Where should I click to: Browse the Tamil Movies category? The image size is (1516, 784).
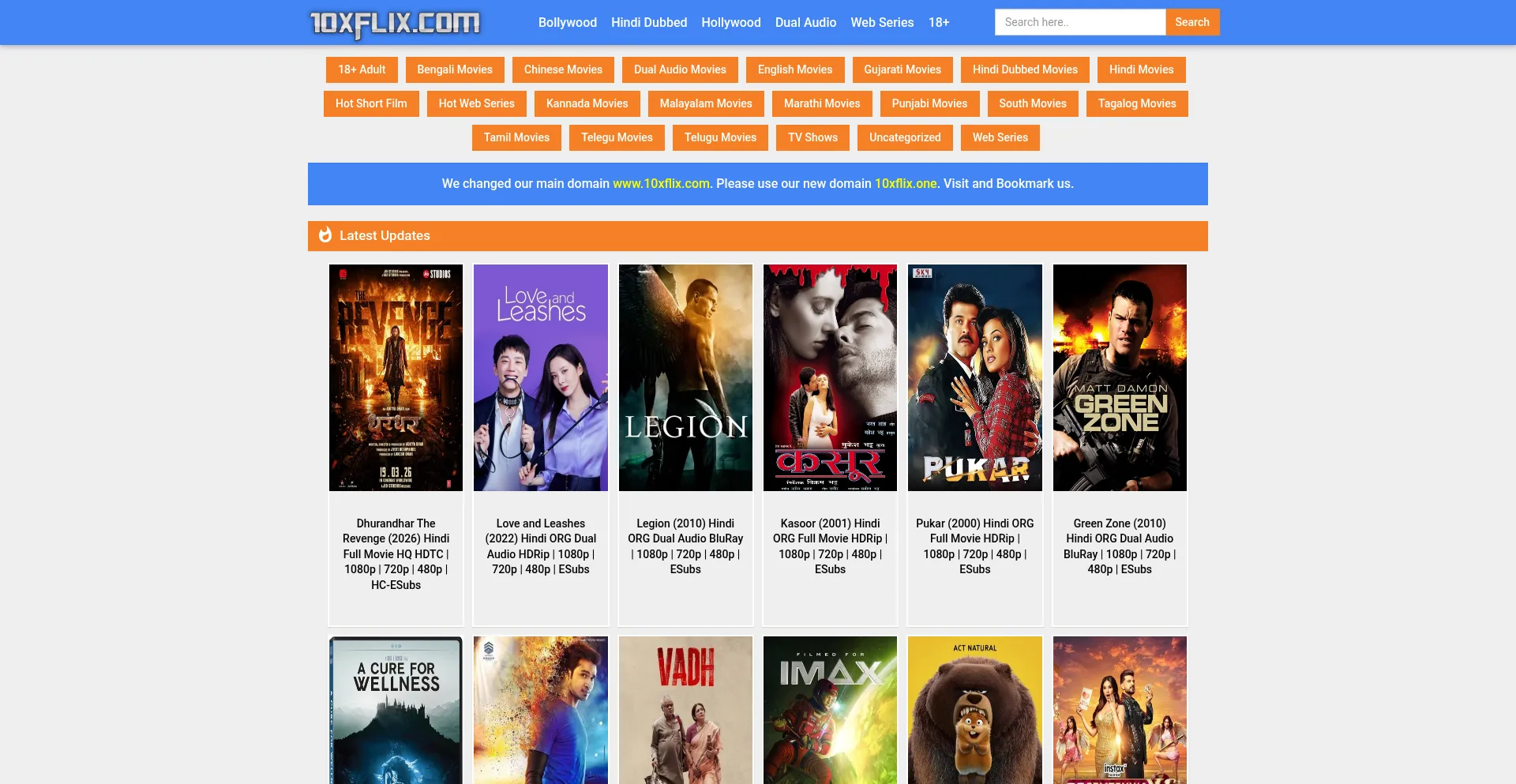click(516, 137)
